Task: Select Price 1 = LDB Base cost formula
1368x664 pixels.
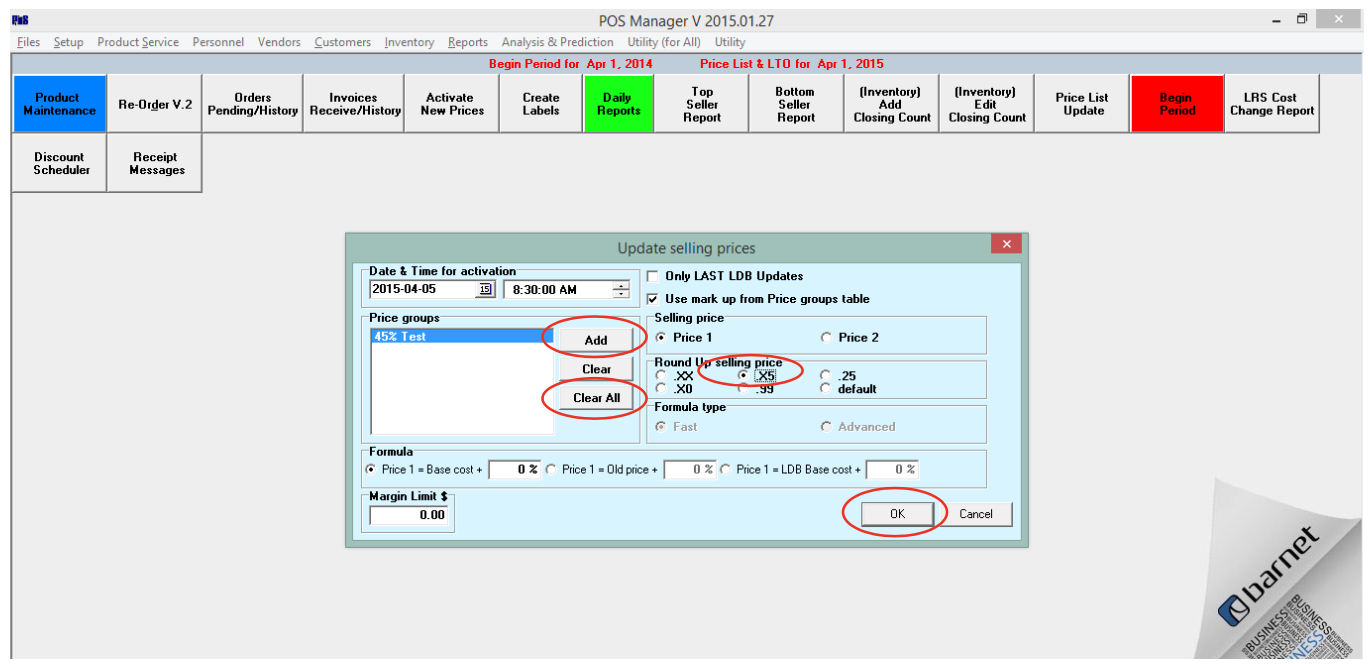Action: click(x=726, y=469)
